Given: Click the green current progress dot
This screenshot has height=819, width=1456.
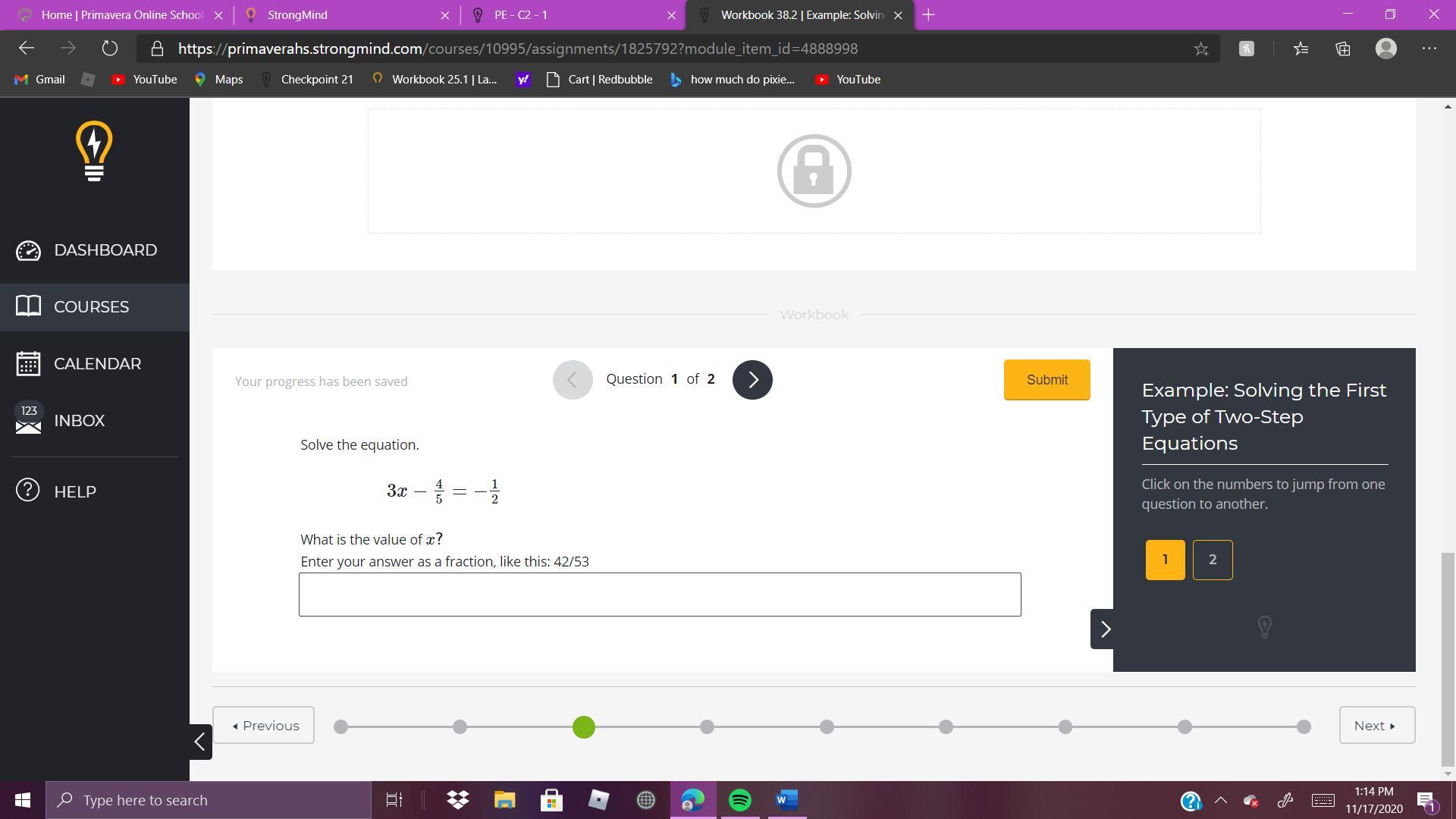Looking at the screenshot, I should (x=583, y=726).
